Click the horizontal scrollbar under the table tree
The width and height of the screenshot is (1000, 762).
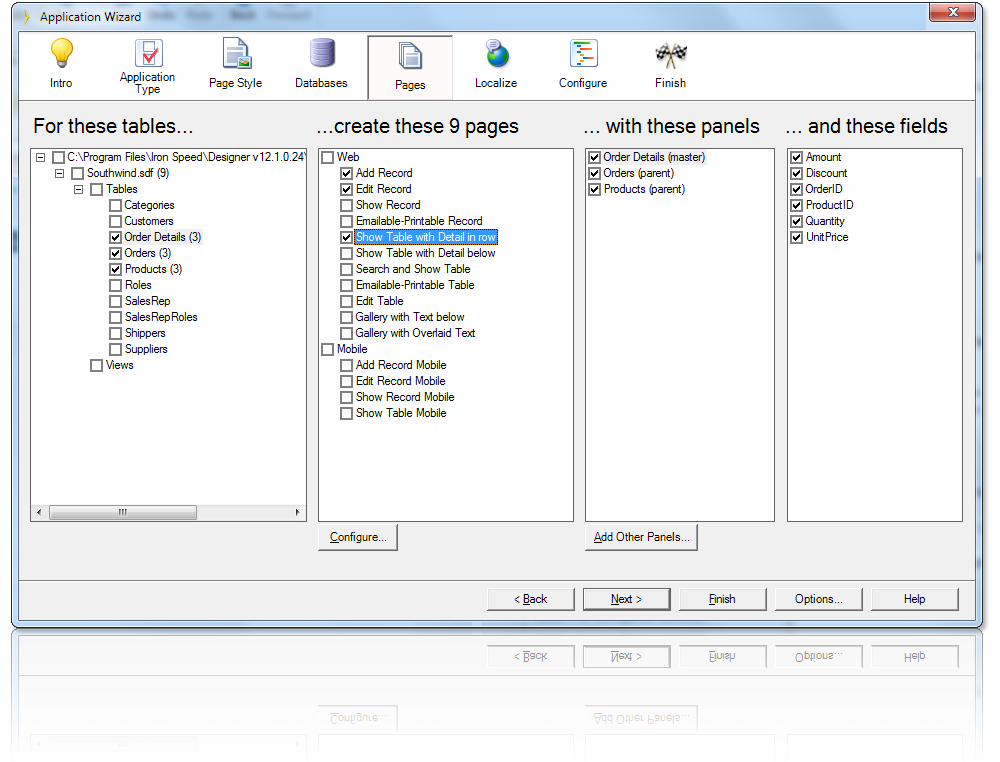[122, 512]
